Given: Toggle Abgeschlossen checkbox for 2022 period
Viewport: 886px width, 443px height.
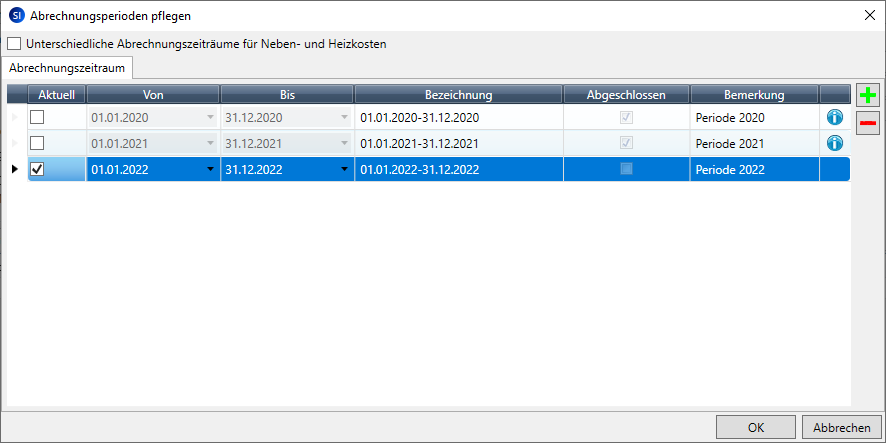Looking at the screenshot, I should tap(626, 169).
